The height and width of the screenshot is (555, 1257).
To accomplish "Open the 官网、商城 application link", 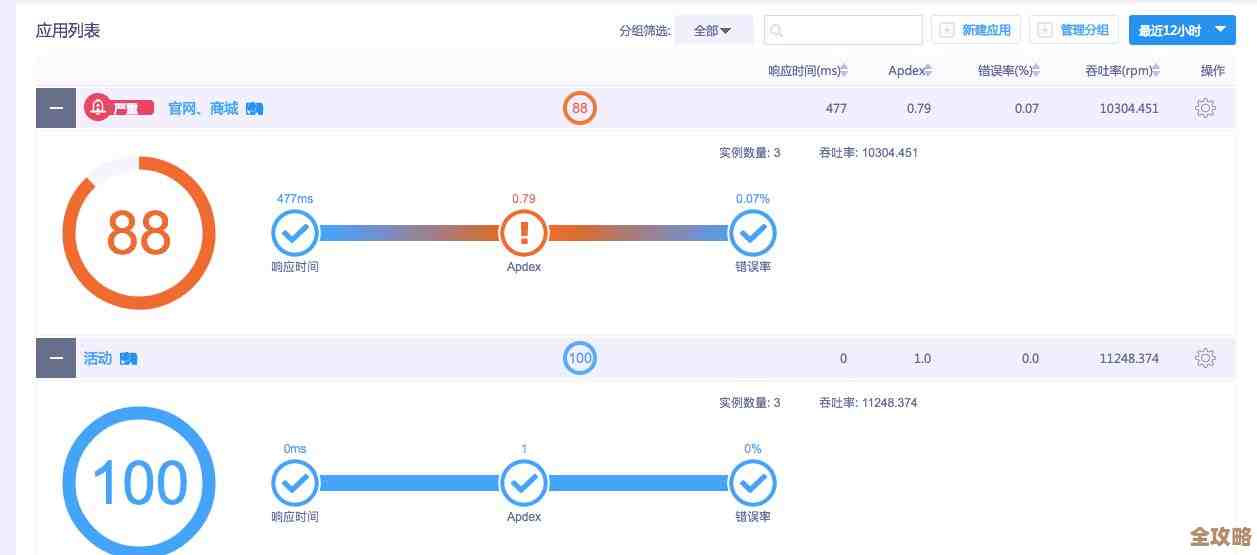I will (x=203, y=108).
